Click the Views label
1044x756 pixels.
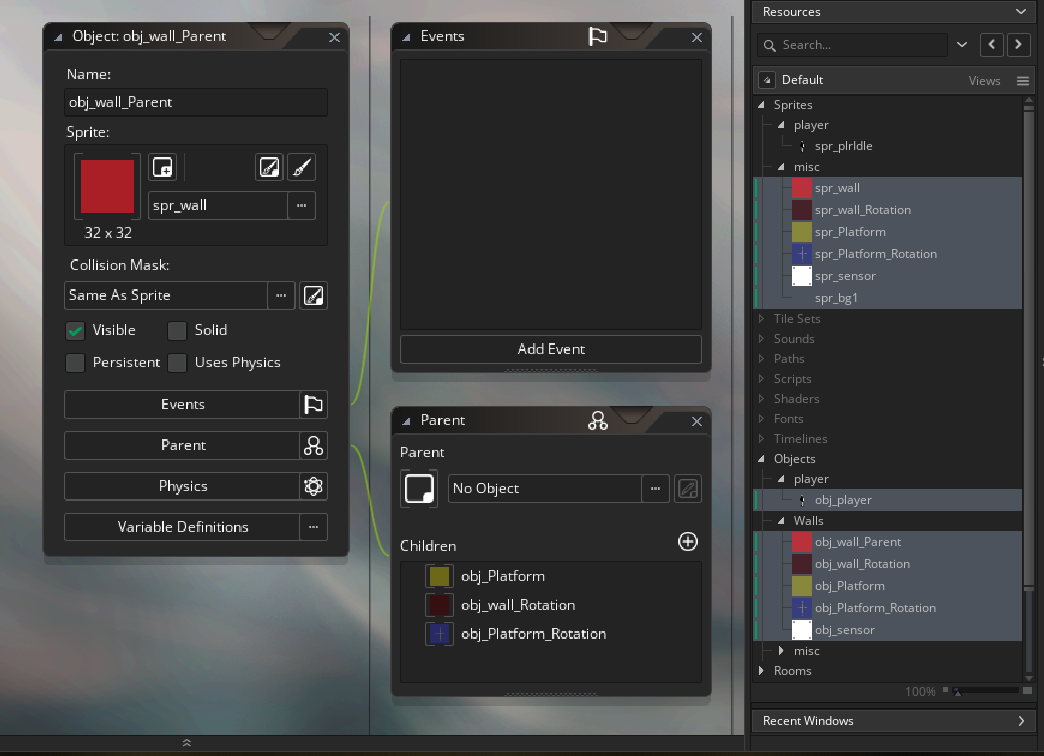[984, 81]
